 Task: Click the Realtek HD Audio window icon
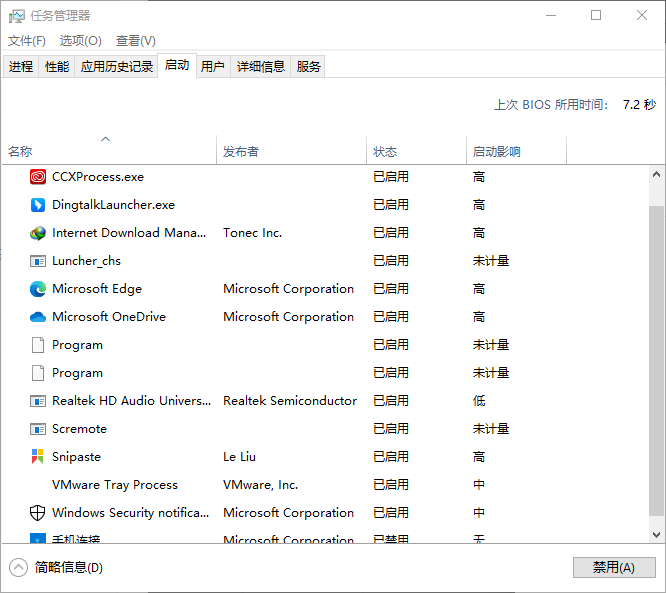[x=38, y=401]
